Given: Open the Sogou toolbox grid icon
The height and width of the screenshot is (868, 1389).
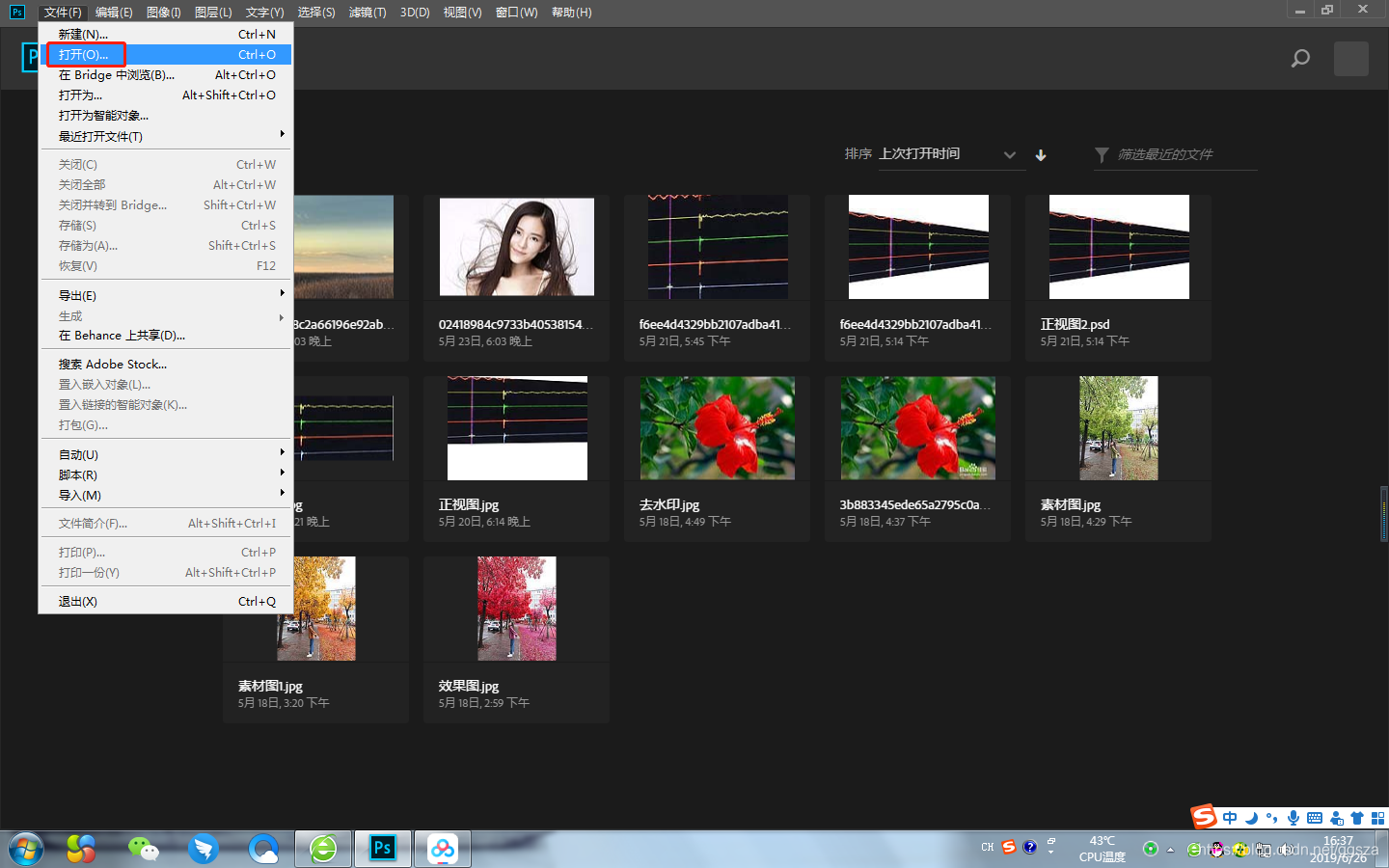Looking at the screenshot, I should click(1377, 818).
